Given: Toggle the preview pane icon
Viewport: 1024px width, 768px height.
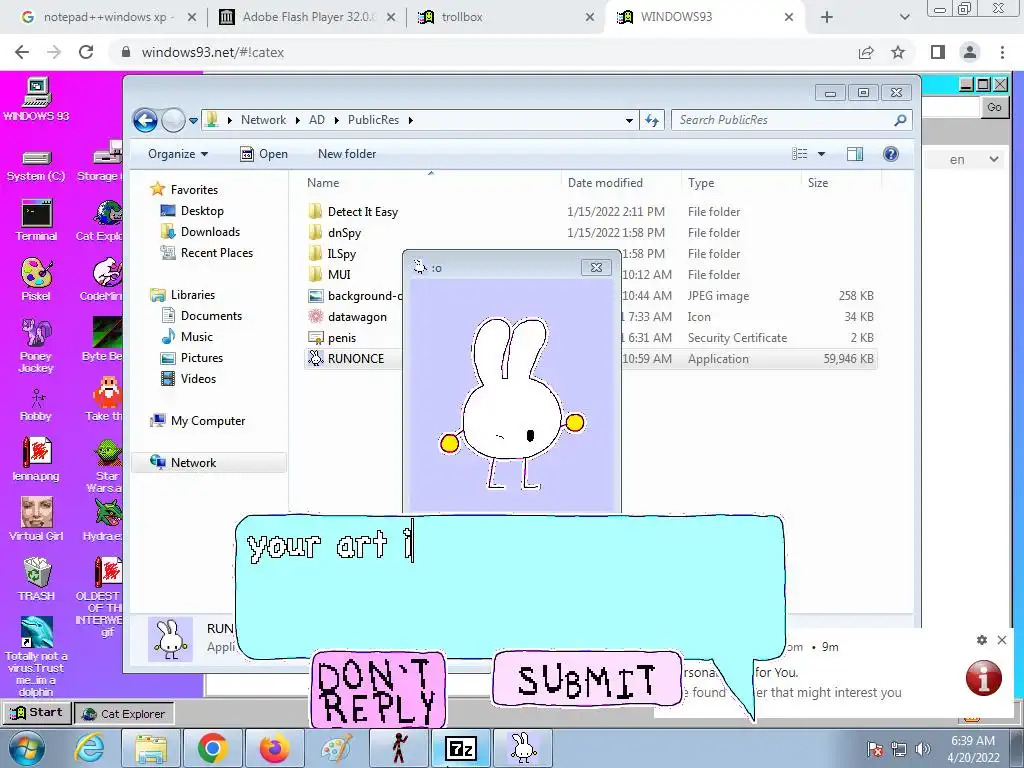Looking at the screenshot, I should point(855,154).
